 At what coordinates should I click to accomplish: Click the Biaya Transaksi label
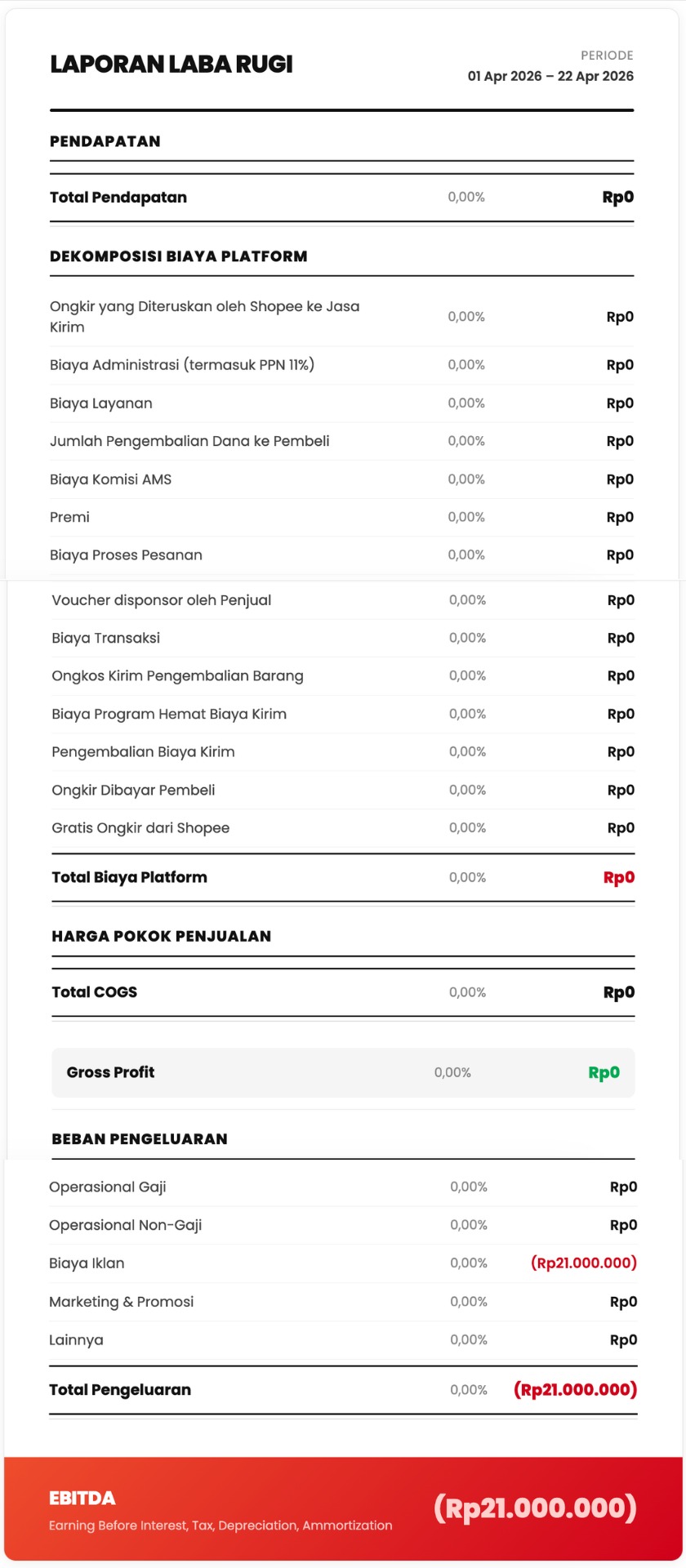[106, 638]
